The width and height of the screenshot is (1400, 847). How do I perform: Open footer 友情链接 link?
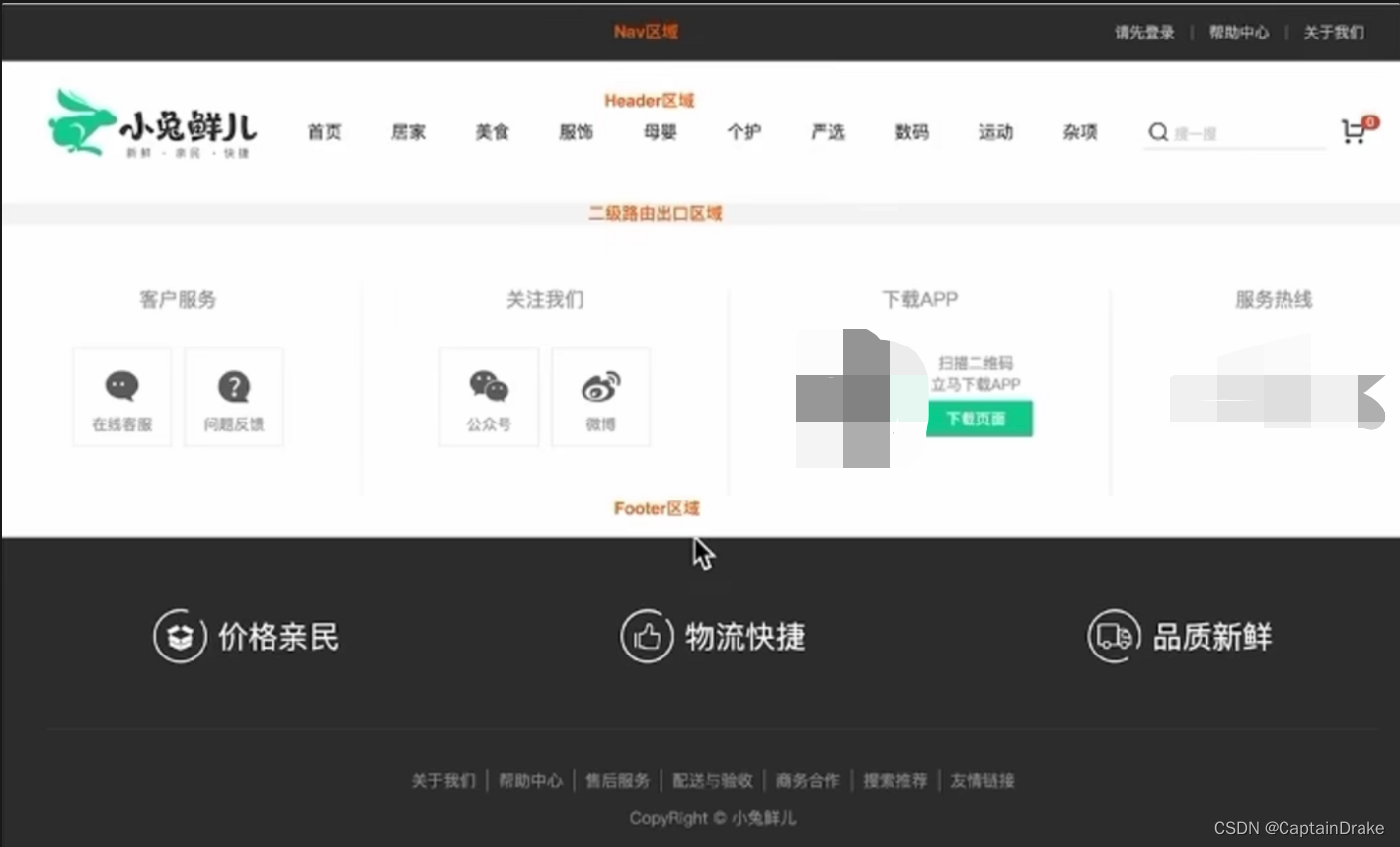pyautogui.click(x=982, y=781)
